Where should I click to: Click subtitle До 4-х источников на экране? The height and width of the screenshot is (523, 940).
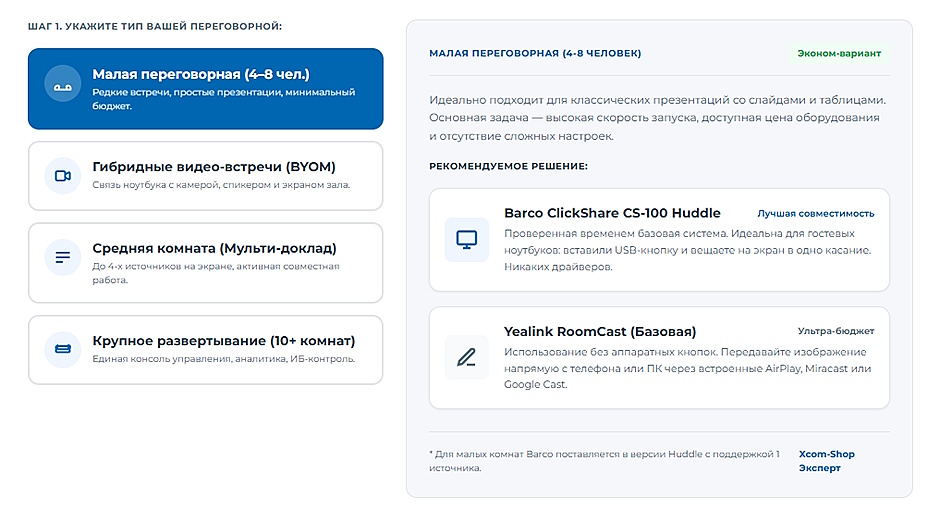click(216, 273)
